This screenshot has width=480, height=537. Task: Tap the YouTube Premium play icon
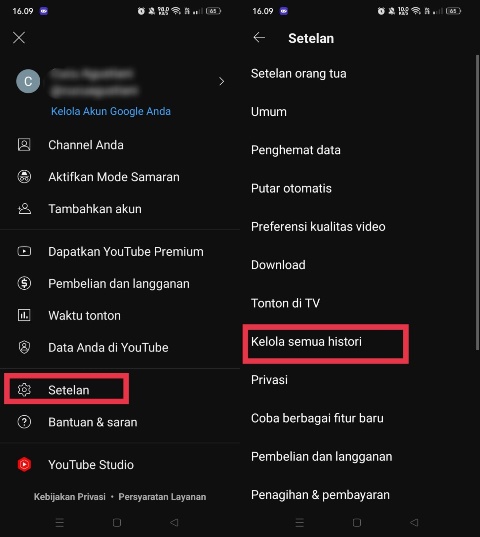pos(24,251)
